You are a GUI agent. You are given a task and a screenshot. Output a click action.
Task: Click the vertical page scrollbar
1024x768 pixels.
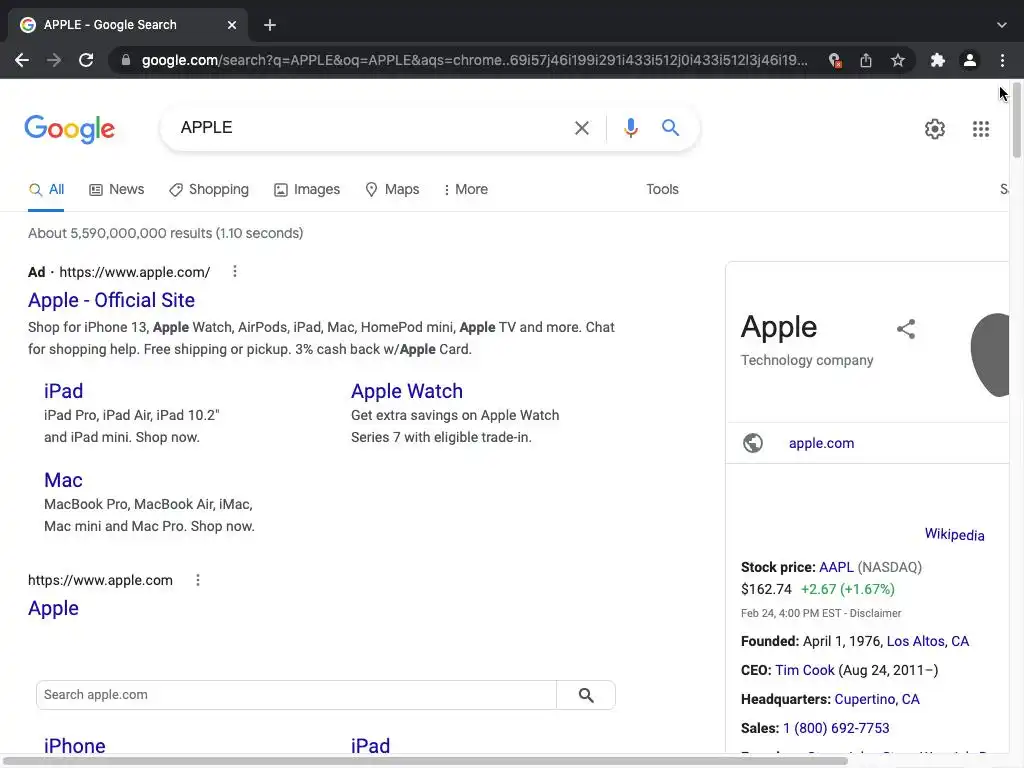pos(1016,121)
